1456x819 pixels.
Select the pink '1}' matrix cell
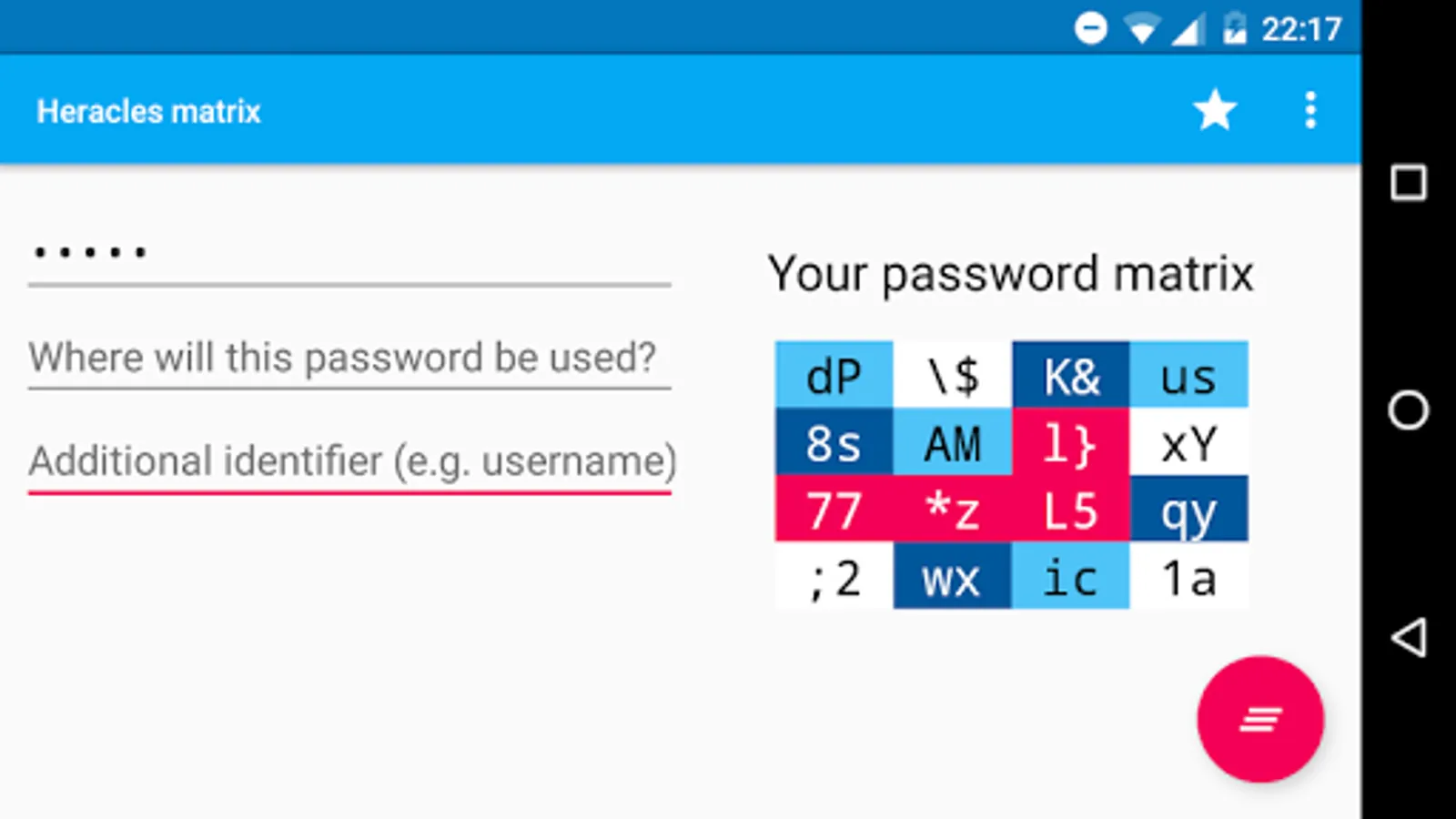[x=1070, y=441]
